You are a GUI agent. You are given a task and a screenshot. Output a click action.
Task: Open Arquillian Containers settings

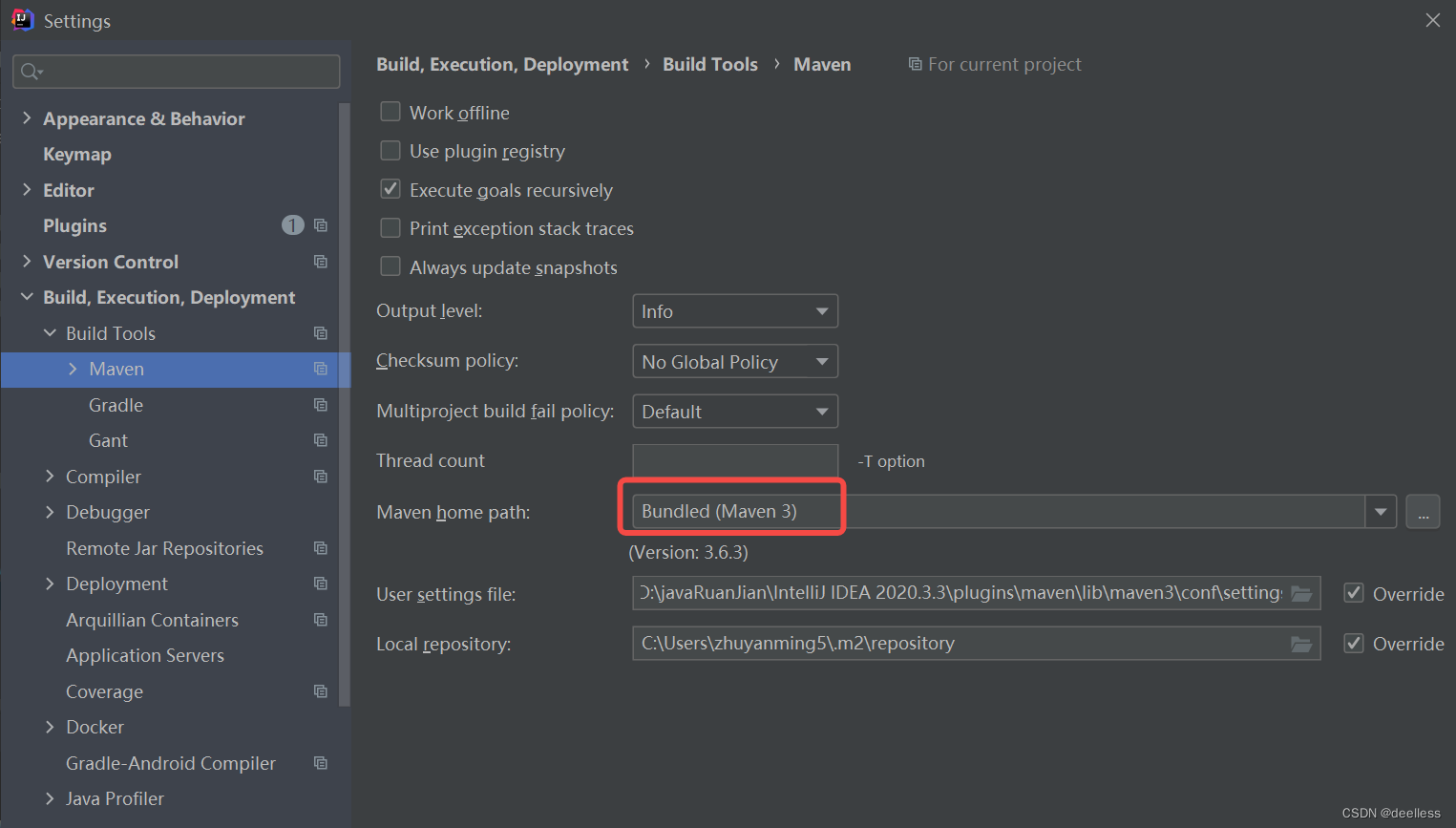pyautogui.click(x=152, y=620)
